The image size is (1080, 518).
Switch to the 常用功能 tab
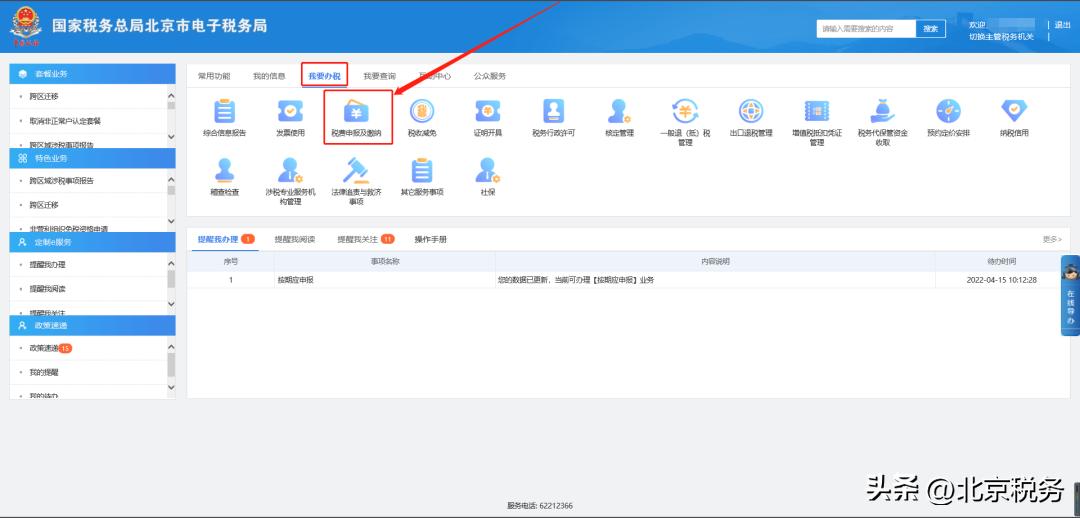click(214, 76)
